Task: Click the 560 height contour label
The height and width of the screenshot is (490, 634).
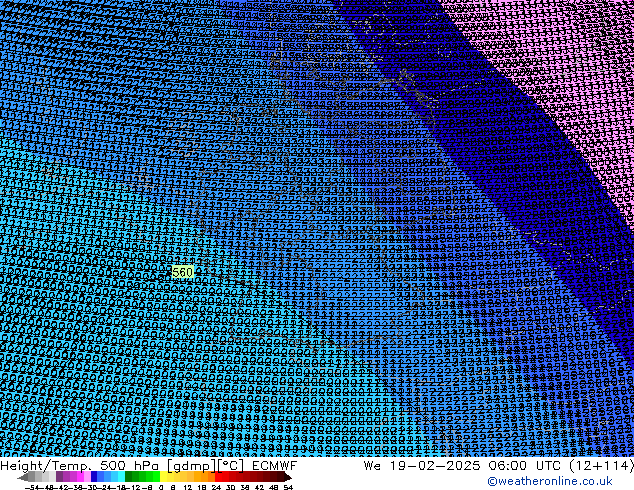Action: coord(182,272)
